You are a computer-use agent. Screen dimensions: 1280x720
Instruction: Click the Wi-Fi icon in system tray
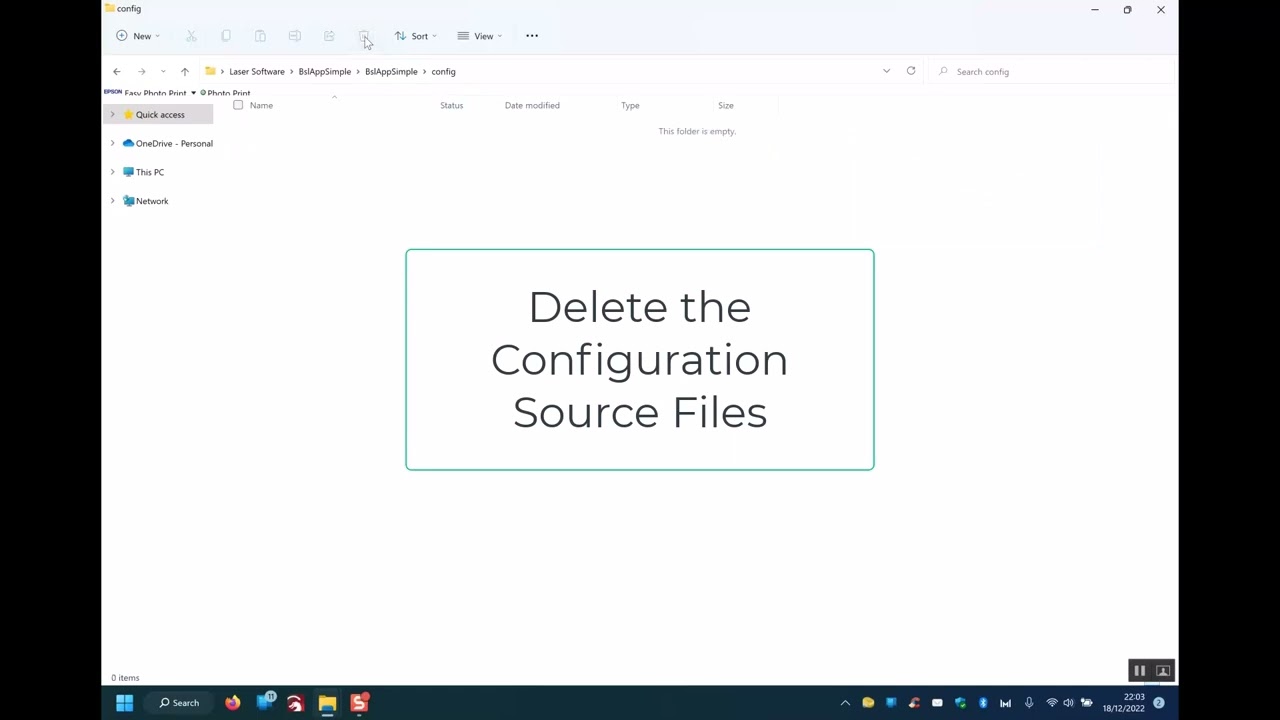click(1051, 703)
